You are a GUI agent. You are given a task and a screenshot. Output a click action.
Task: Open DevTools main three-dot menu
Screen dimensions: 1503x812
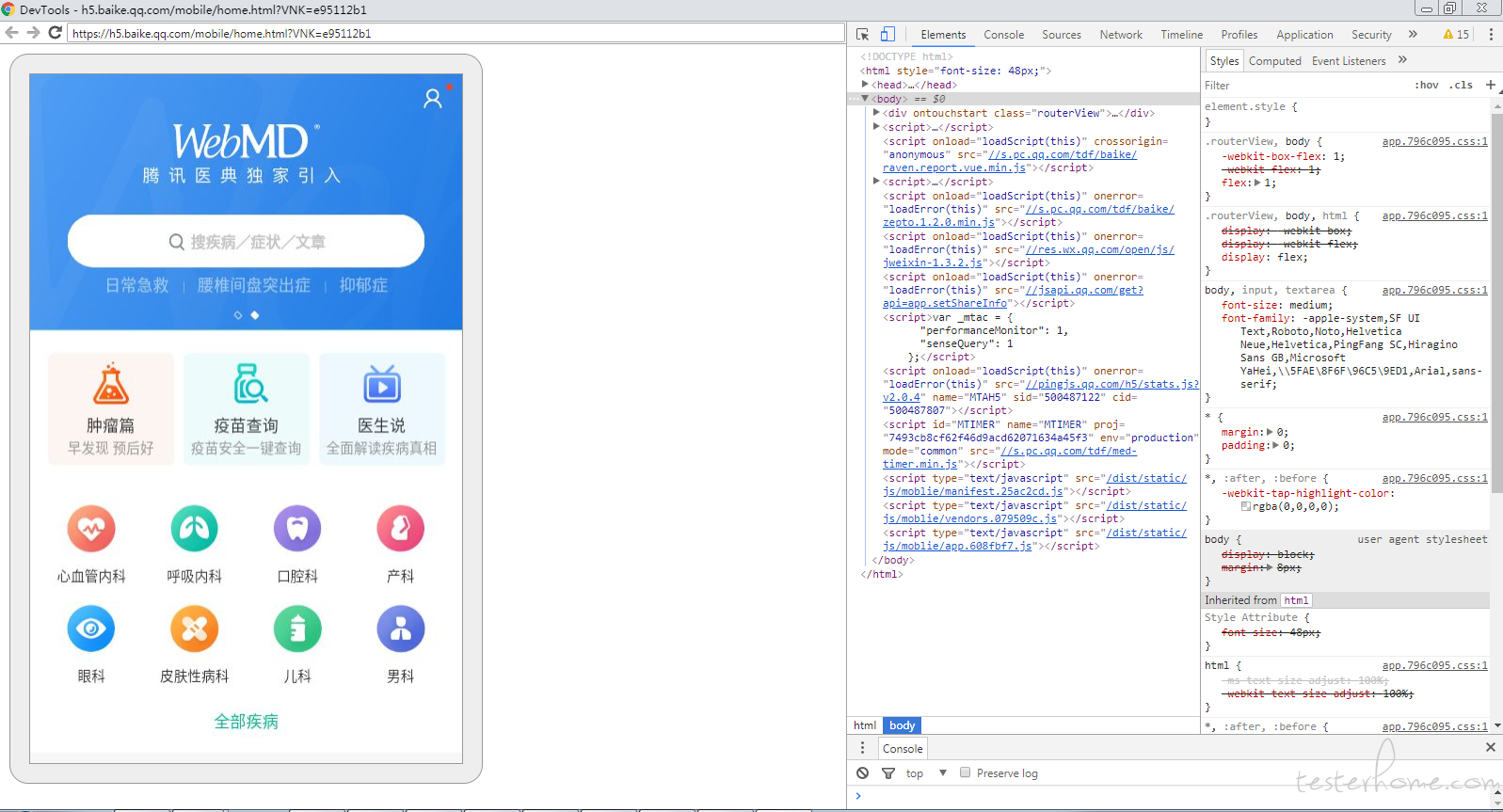1491,35
